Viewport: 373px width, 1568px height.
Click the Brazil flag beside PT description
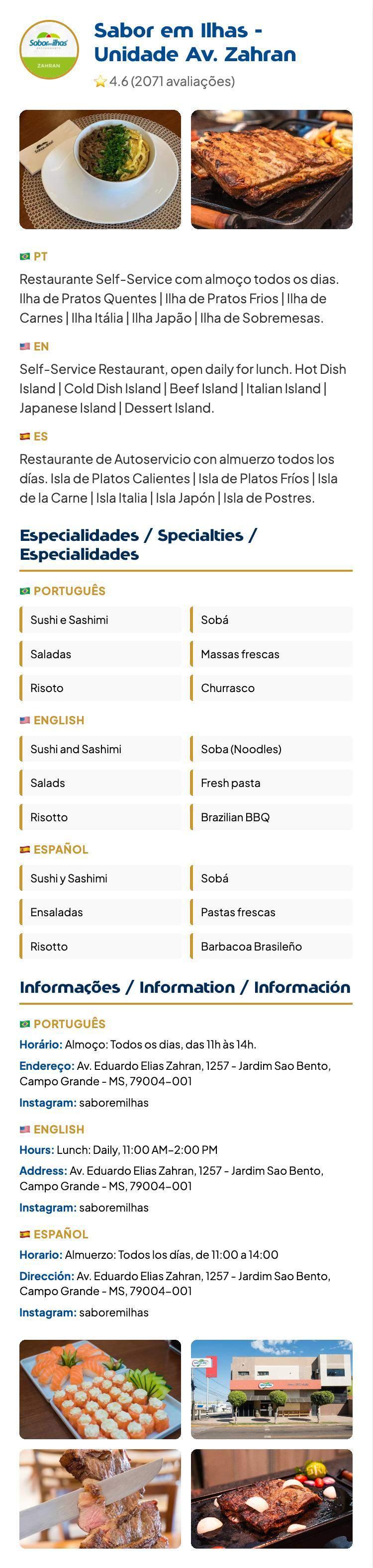coord(25,257)
